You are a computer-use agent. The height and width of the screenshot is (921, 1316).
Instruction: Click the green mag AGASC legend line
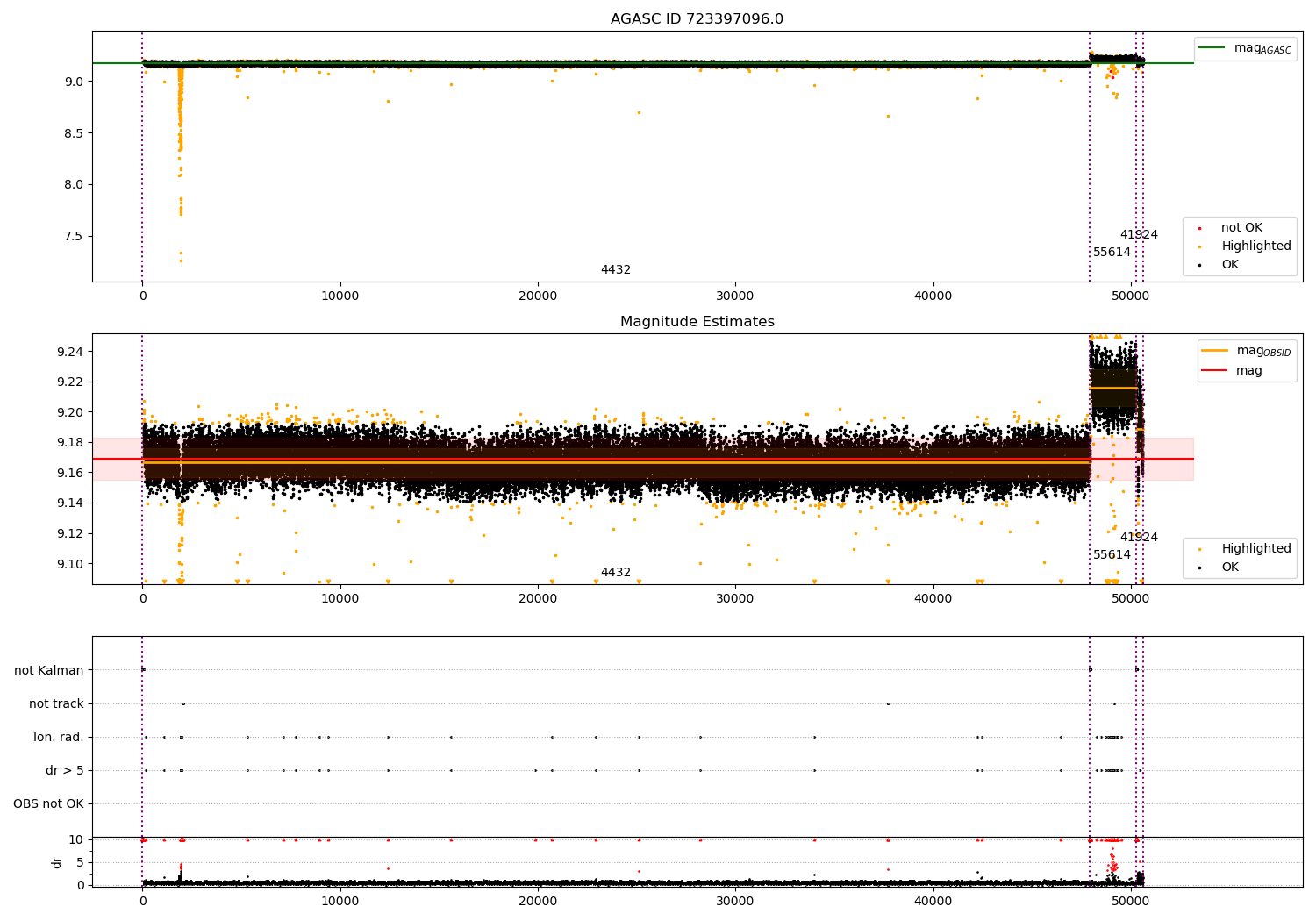tap(1213, 48)
